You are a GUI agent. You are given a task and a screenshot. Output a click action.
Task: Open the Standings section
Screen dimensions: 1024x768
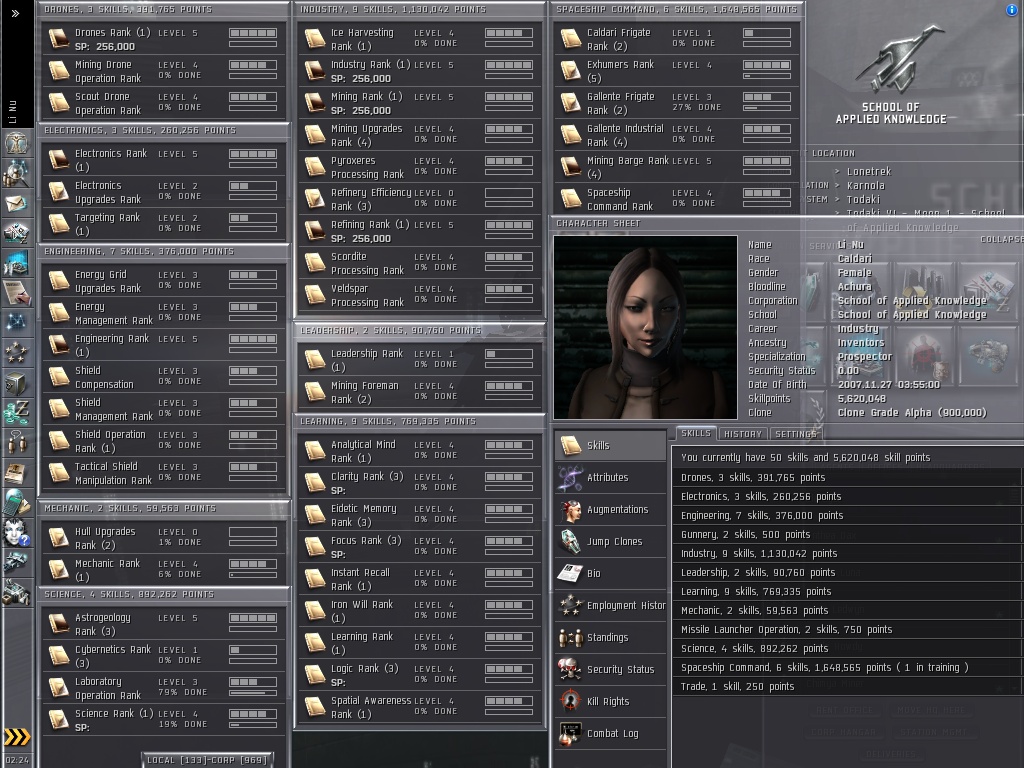pos(610,637)
